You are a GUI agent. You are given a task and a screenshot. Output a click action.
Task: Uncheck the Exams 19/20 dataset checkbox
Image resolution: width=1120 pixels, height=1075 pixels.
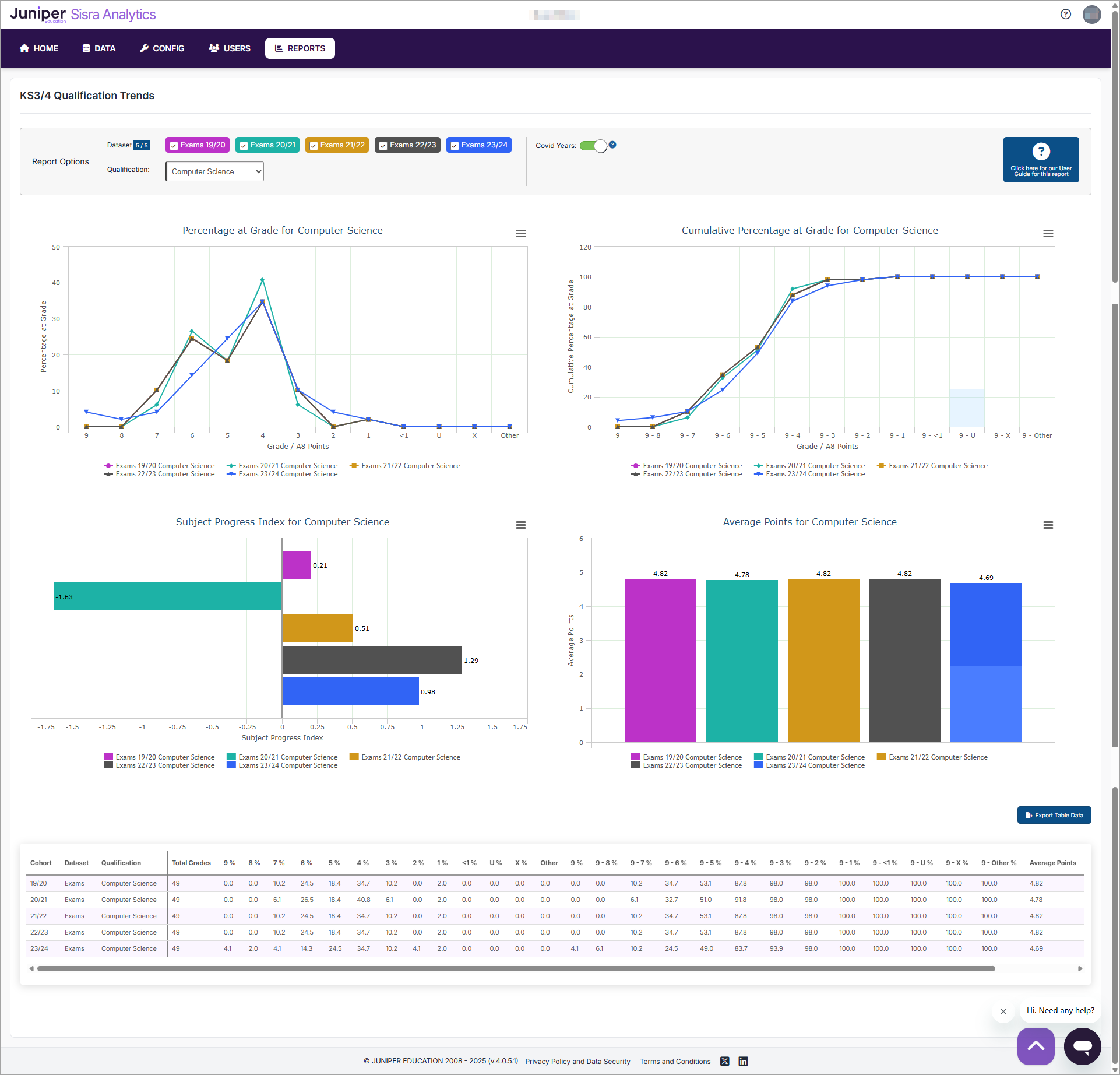point(174,146)
